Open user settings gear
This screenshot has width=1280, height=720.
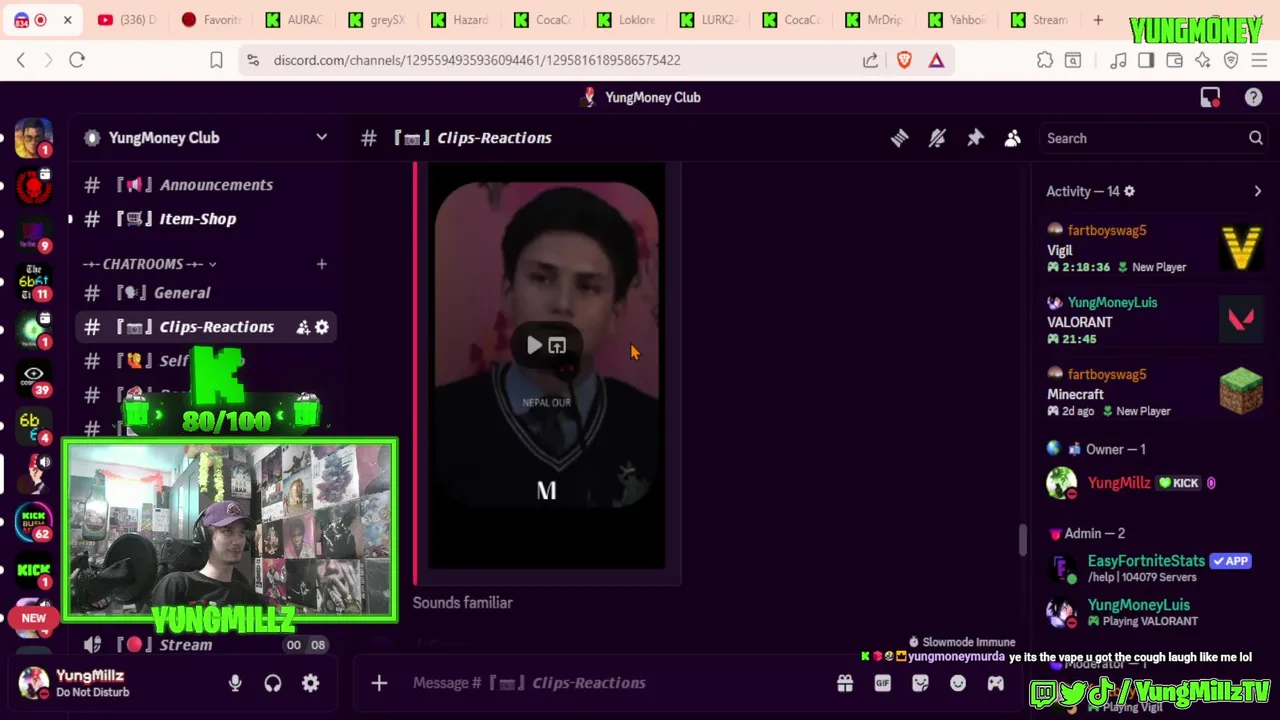pyautogui.click(x=311, y=683)
